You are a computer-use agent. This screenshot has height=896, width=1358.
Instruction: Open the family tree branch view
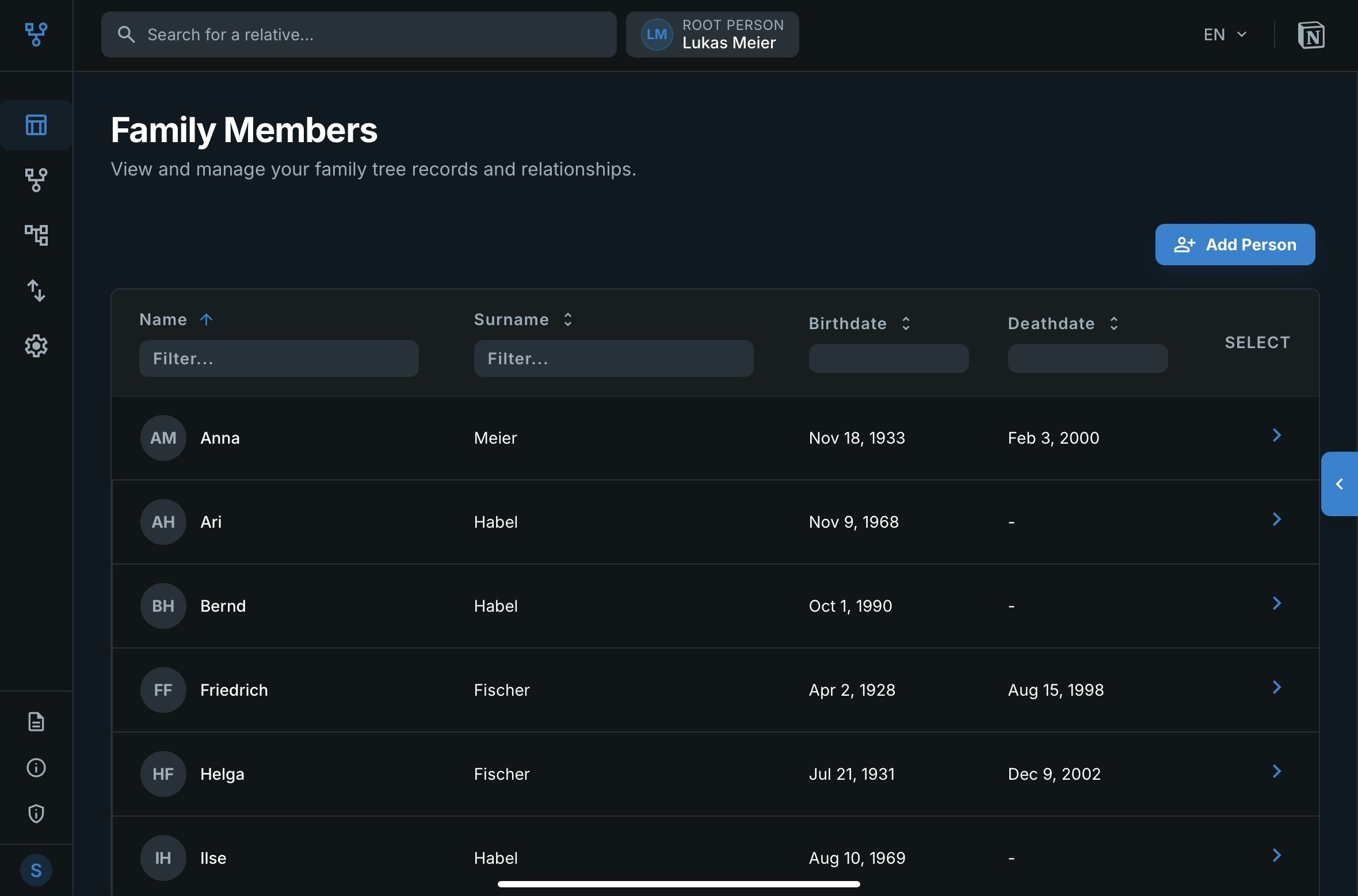(36, 180)
